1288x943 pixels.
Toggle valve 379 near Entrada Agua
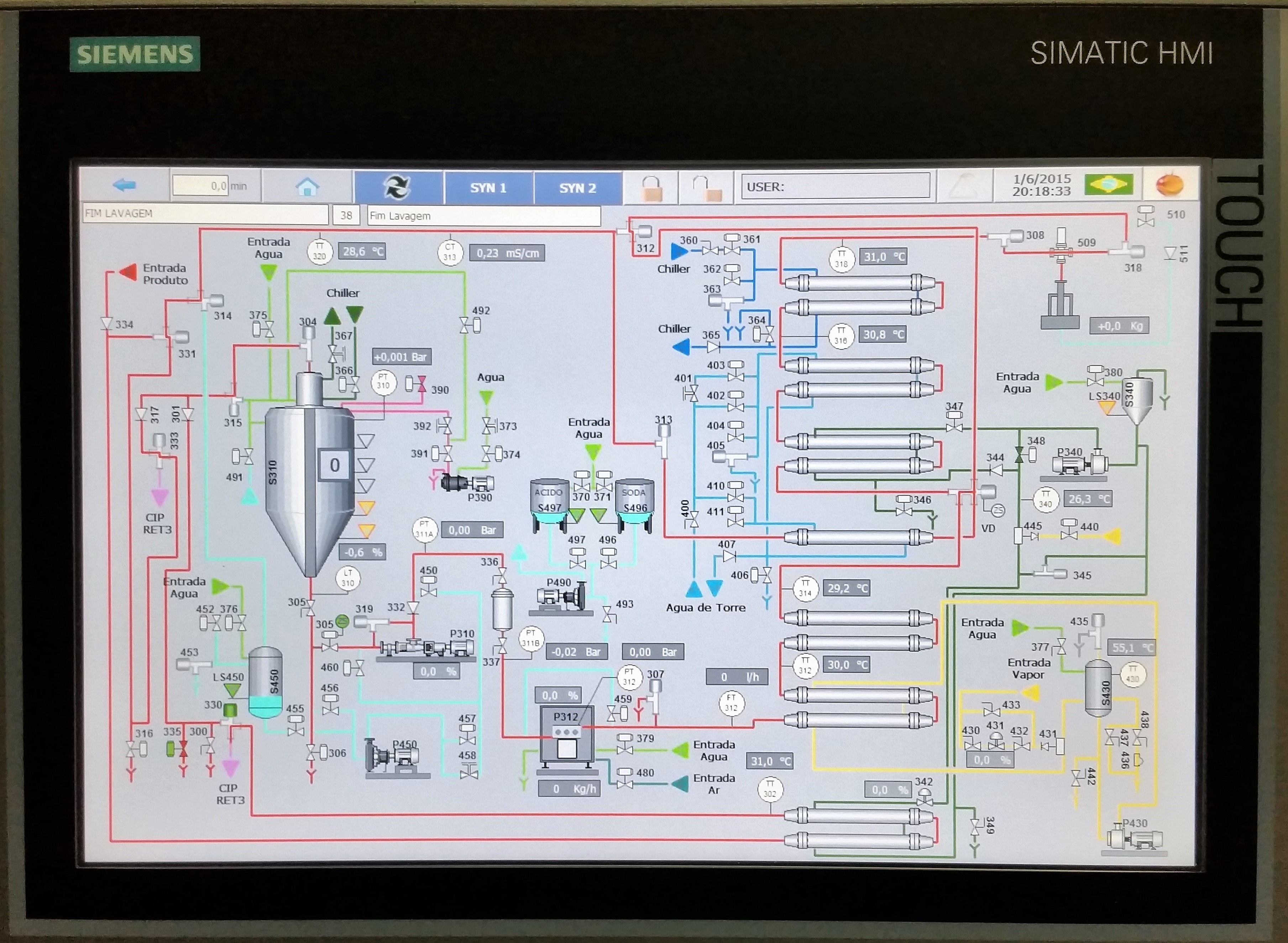(625, 744)
